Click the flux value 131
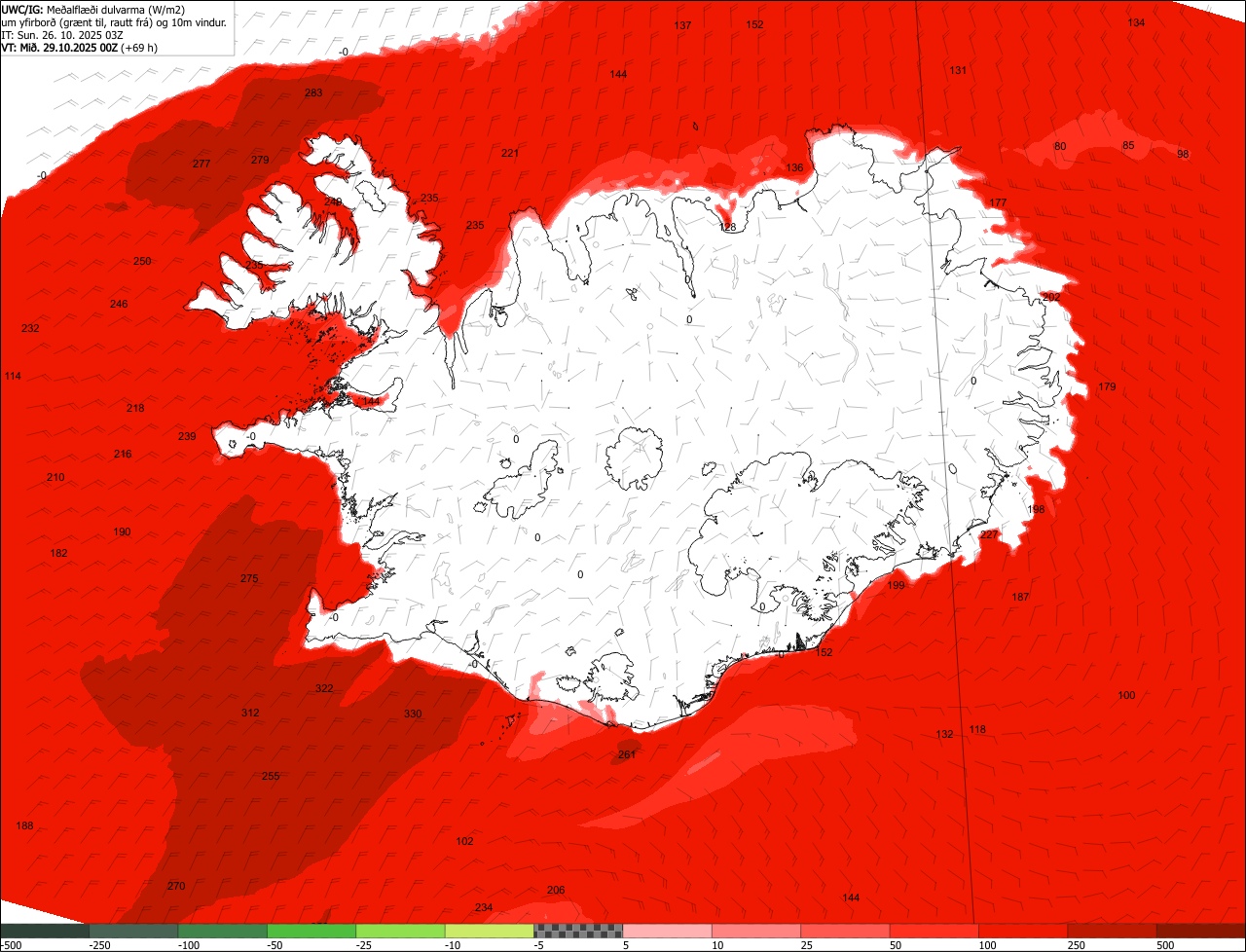This screenshot has height=952, width=1246. [959, 70]
